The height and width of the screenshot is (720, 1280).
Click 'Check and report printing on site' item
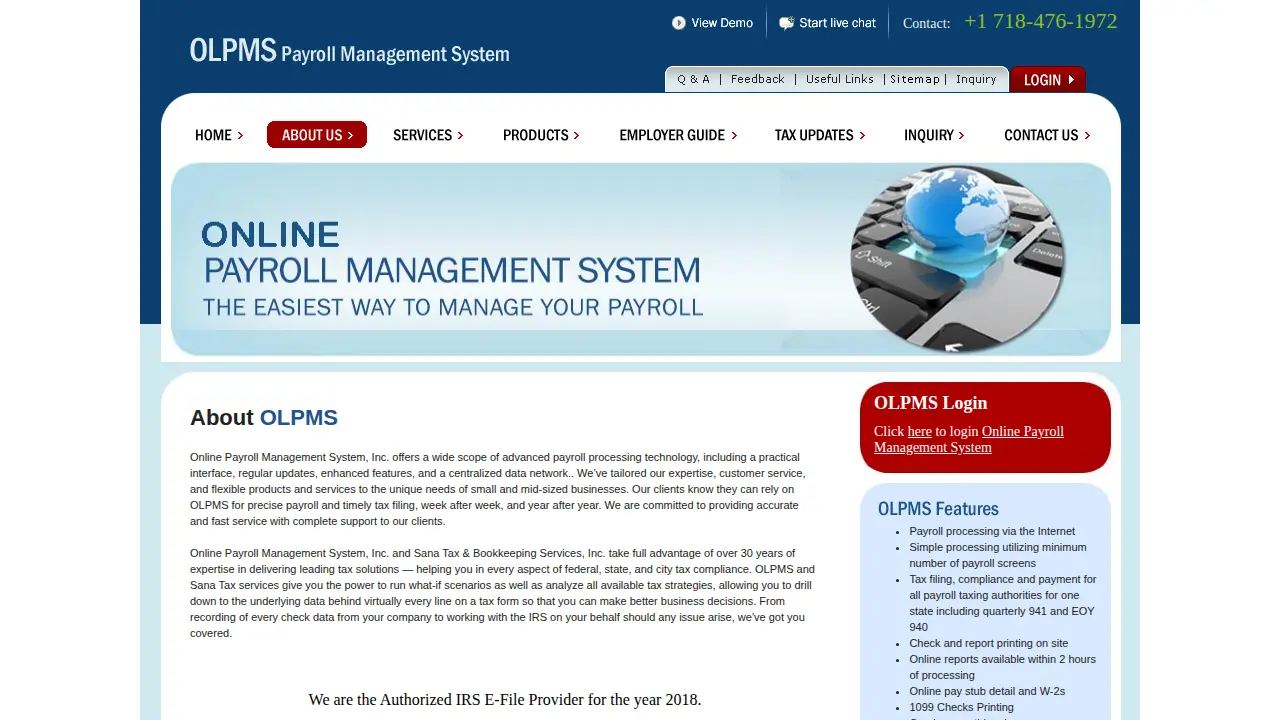tap(988, 643)
